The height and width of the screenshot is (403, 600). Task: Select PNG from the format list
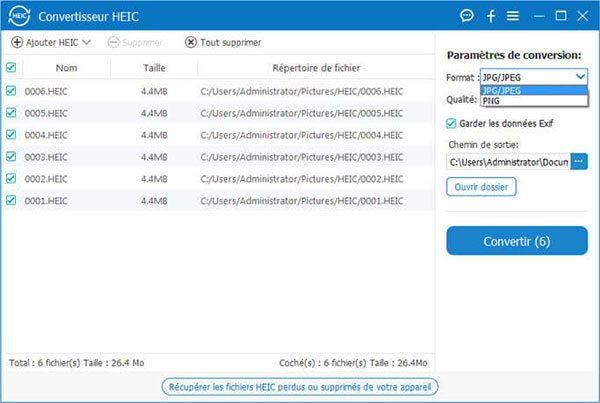point(490,100)
